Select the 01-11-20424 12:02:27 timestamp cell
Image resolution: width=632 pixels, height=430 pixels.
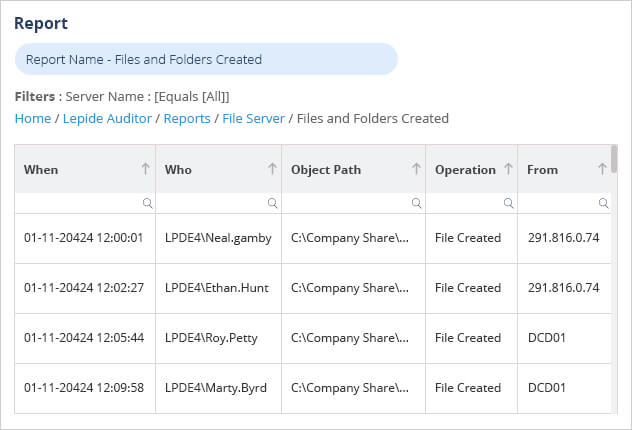(x=83, y=288)
